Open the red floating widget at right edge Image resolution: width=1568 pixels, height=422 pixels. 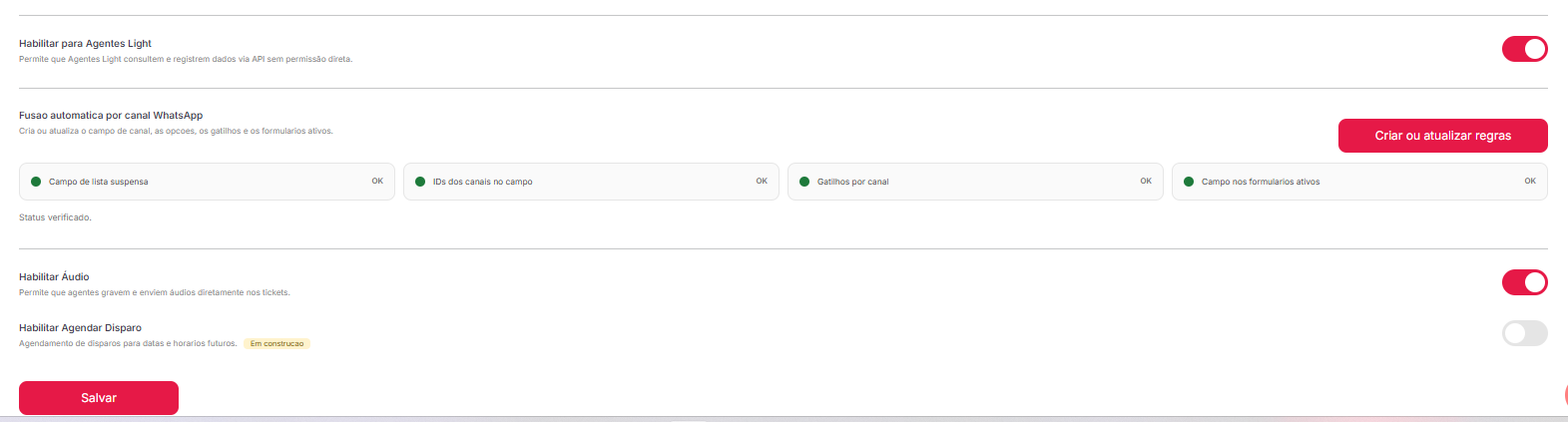(x=1564, y=394)
